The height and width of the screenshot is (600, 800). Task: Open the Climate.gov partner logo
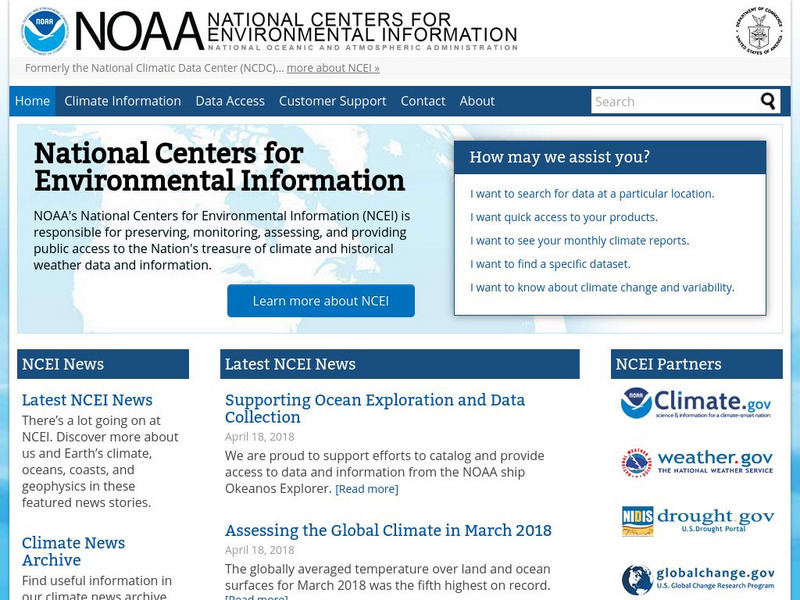click(696, 403)
